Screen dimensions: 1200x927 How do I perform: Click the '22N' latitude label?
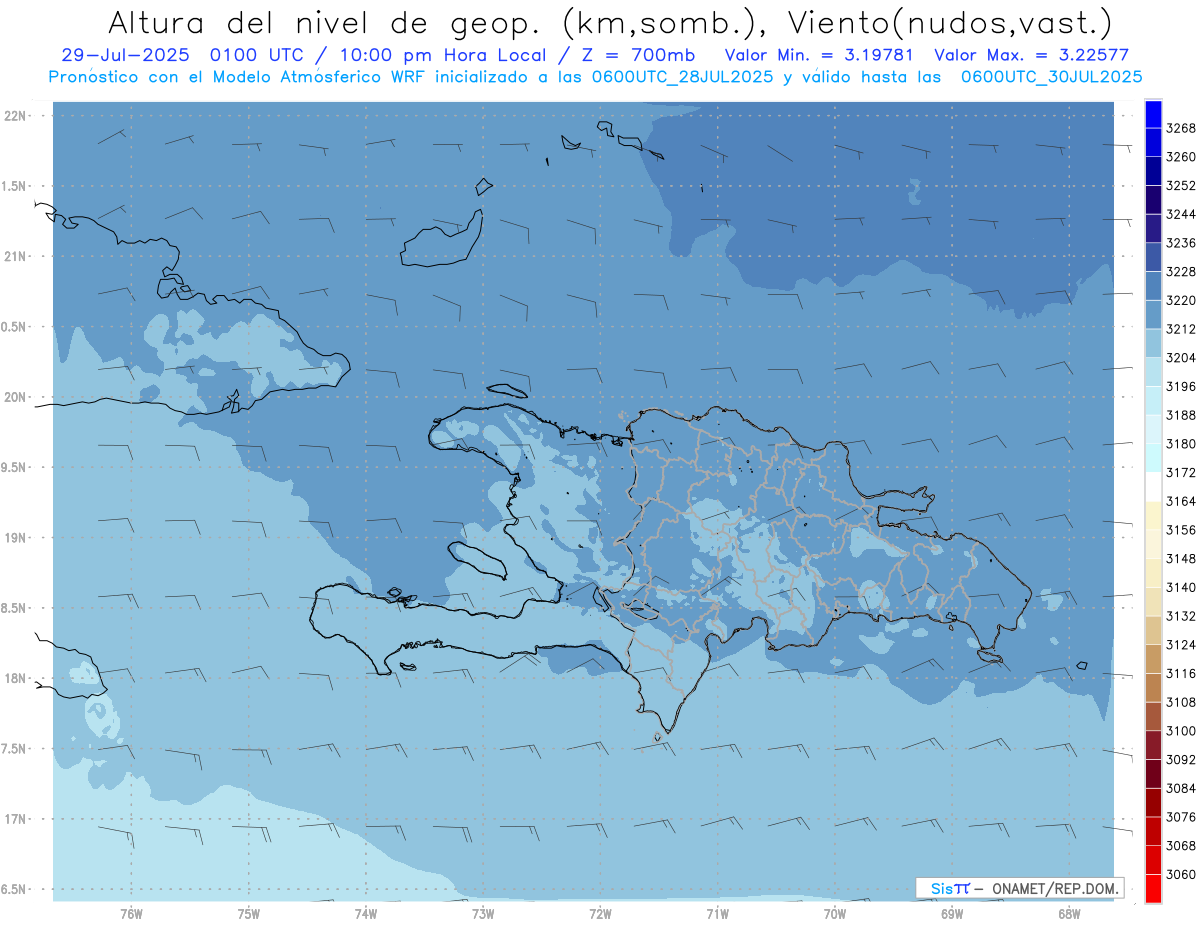click(15, 116)
